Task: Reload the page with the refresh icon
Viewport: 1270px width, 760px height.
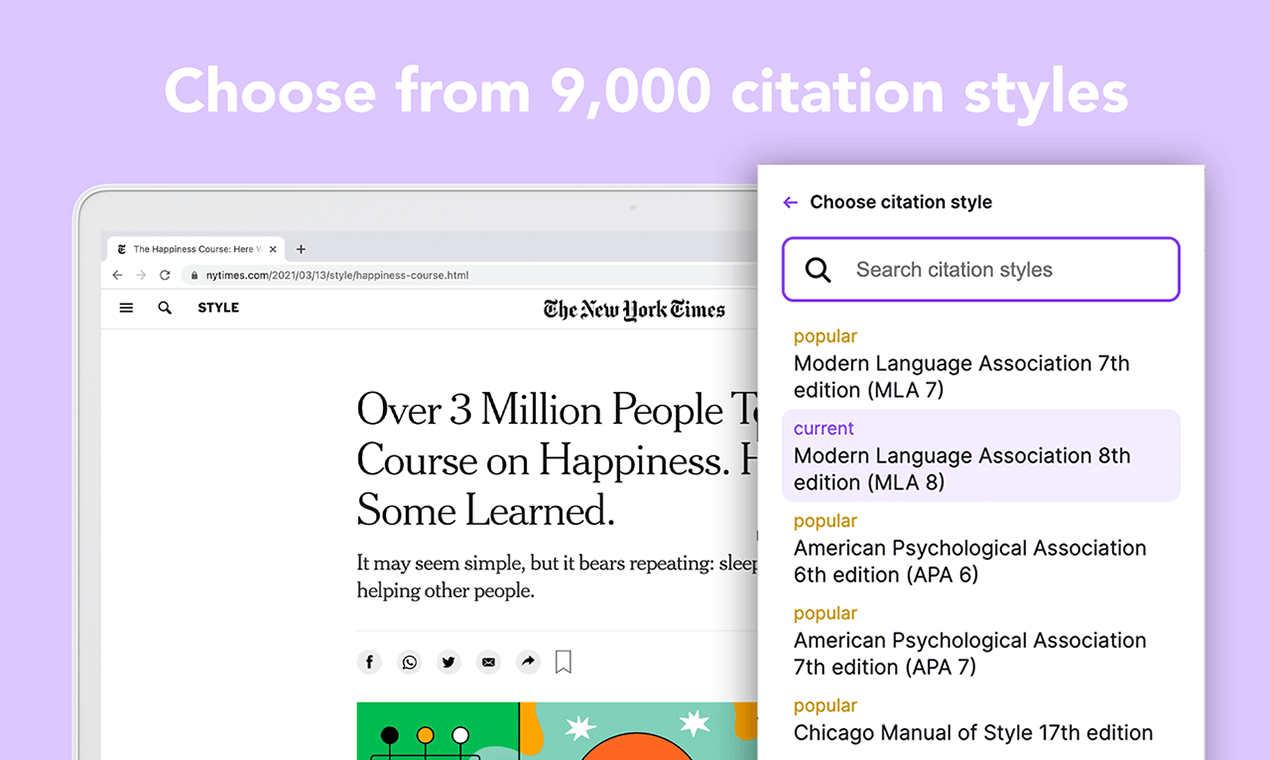Action: (x=165, y=275)
